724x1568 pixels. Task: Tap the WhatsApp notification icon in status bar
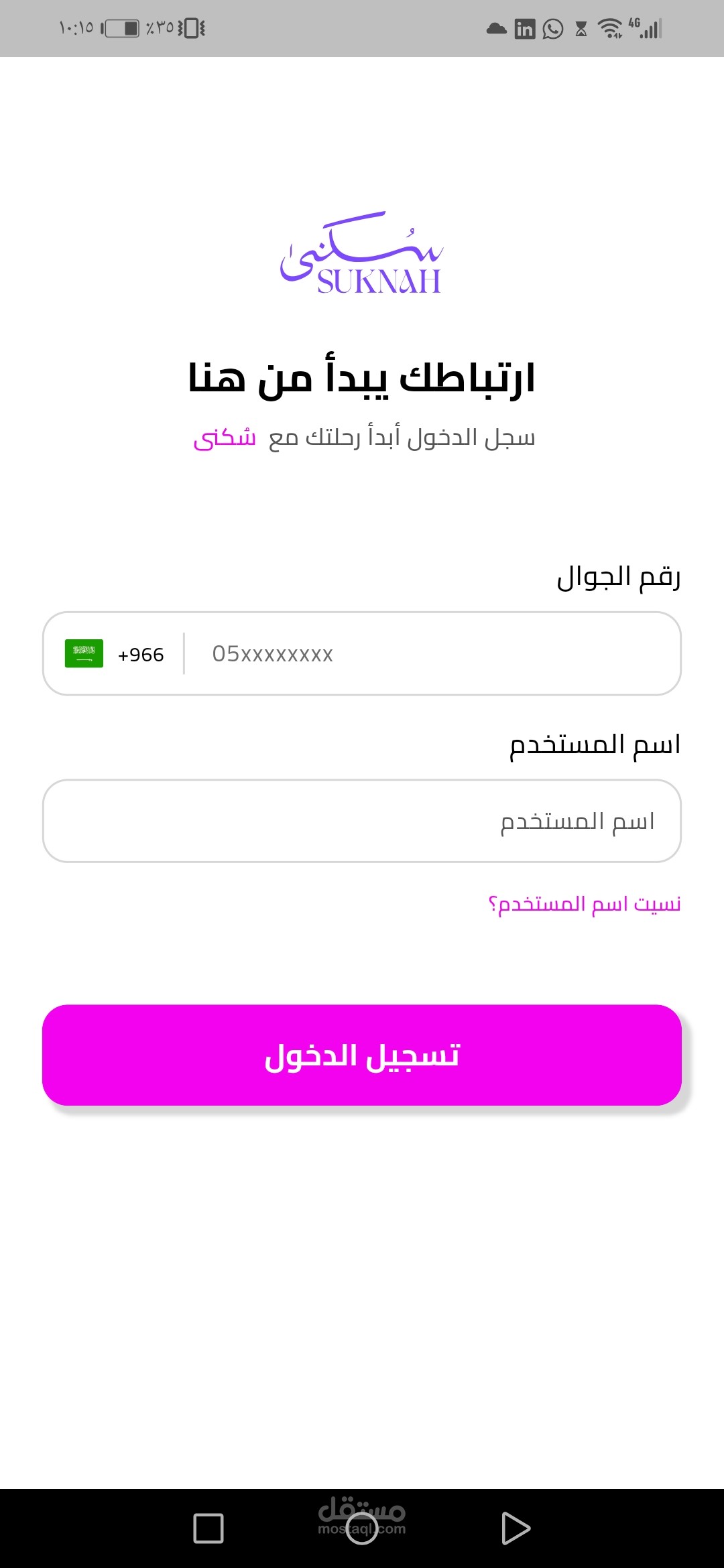click(553, 29)
